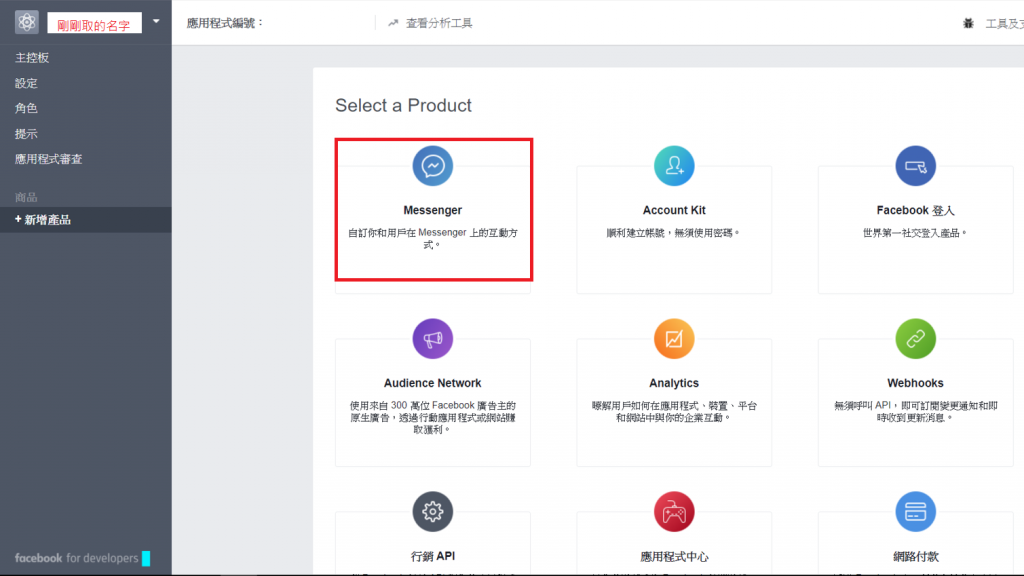Click the app name field 剛剛取的名字
Screen dimensions: 1024x576
[94, 25]
